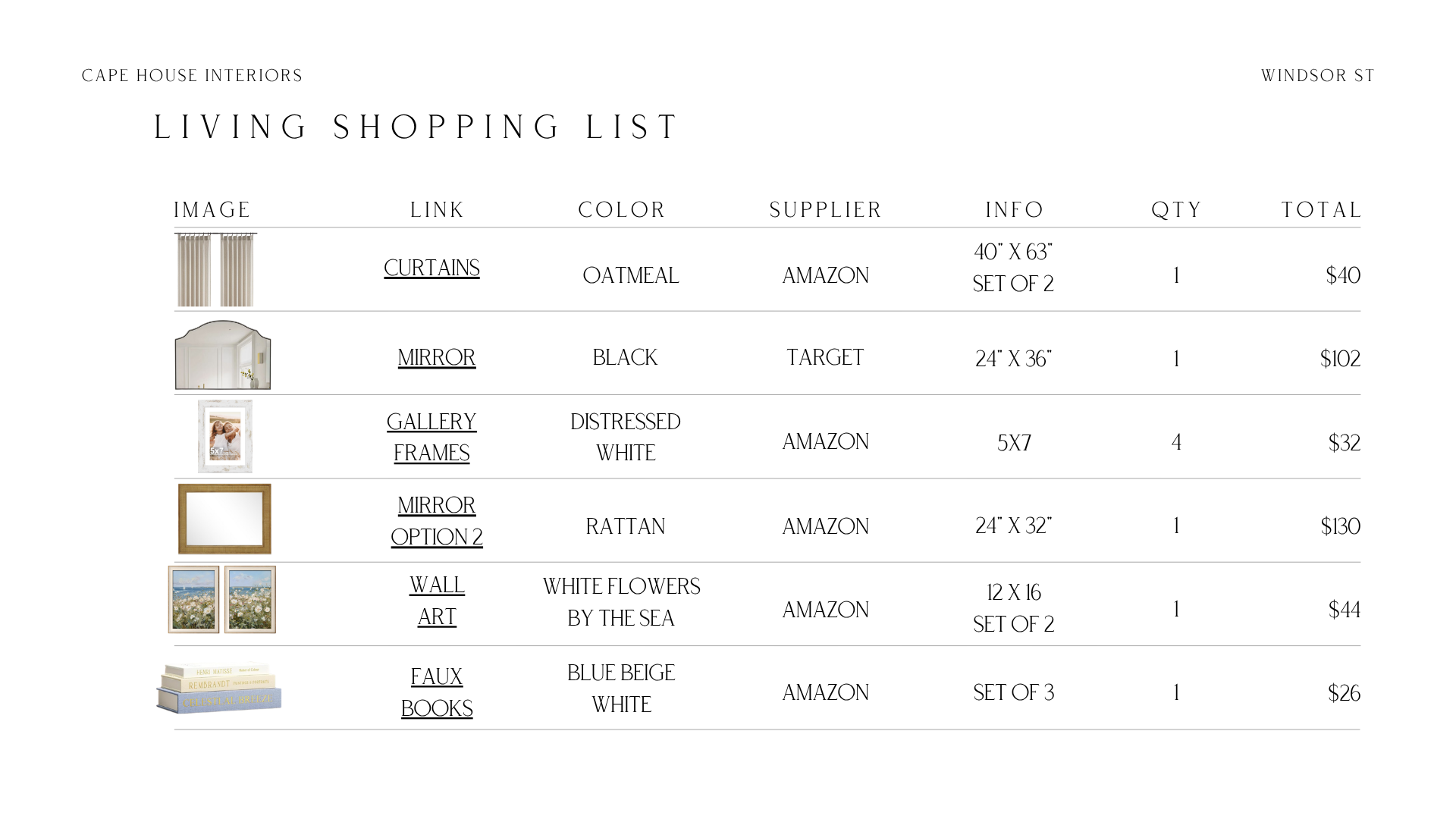This screenshot has height=819, width=1456.
Task: Click the WINDSOR ST header text
Action: point(1318,76)
